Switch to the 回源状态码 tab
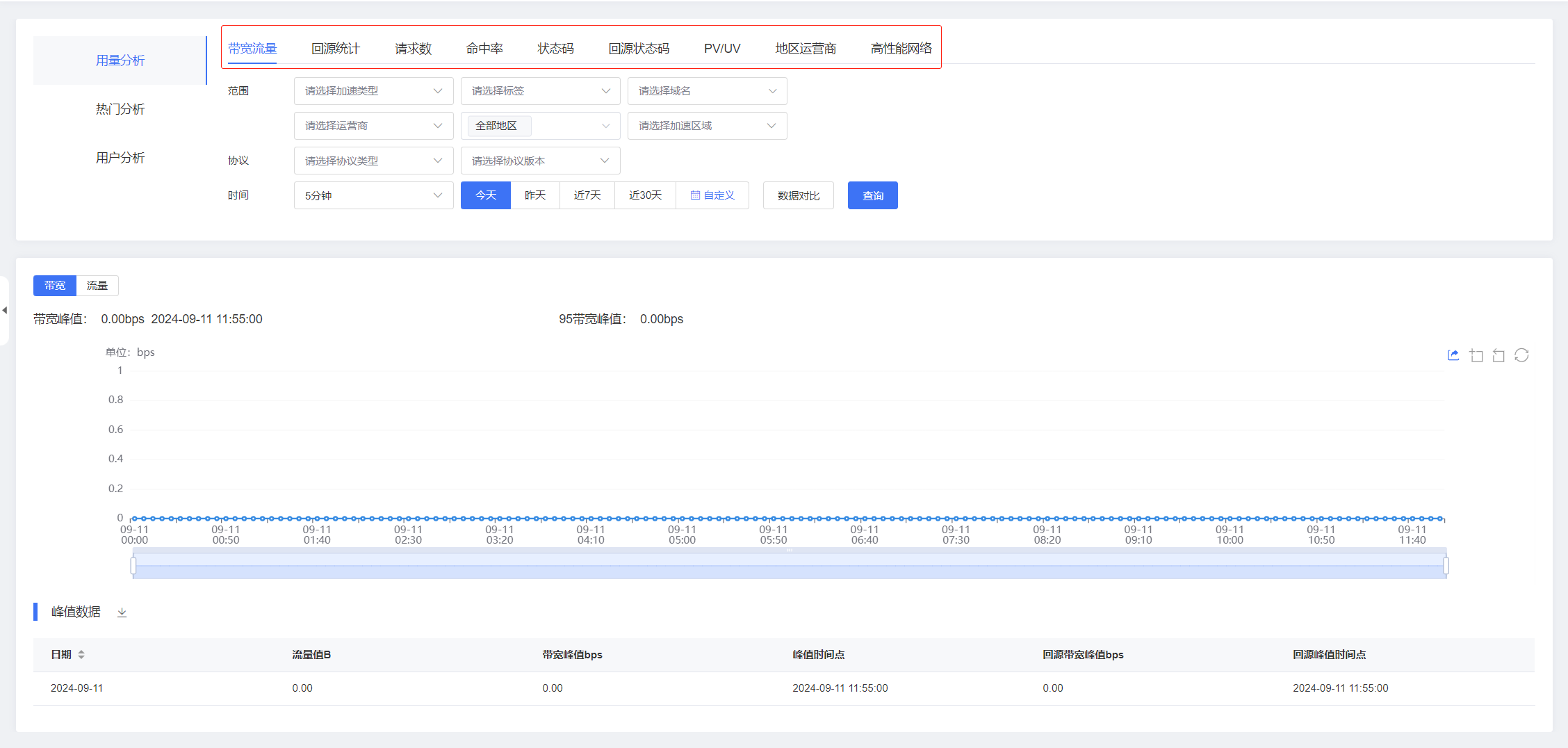 [x=639, y=49]
